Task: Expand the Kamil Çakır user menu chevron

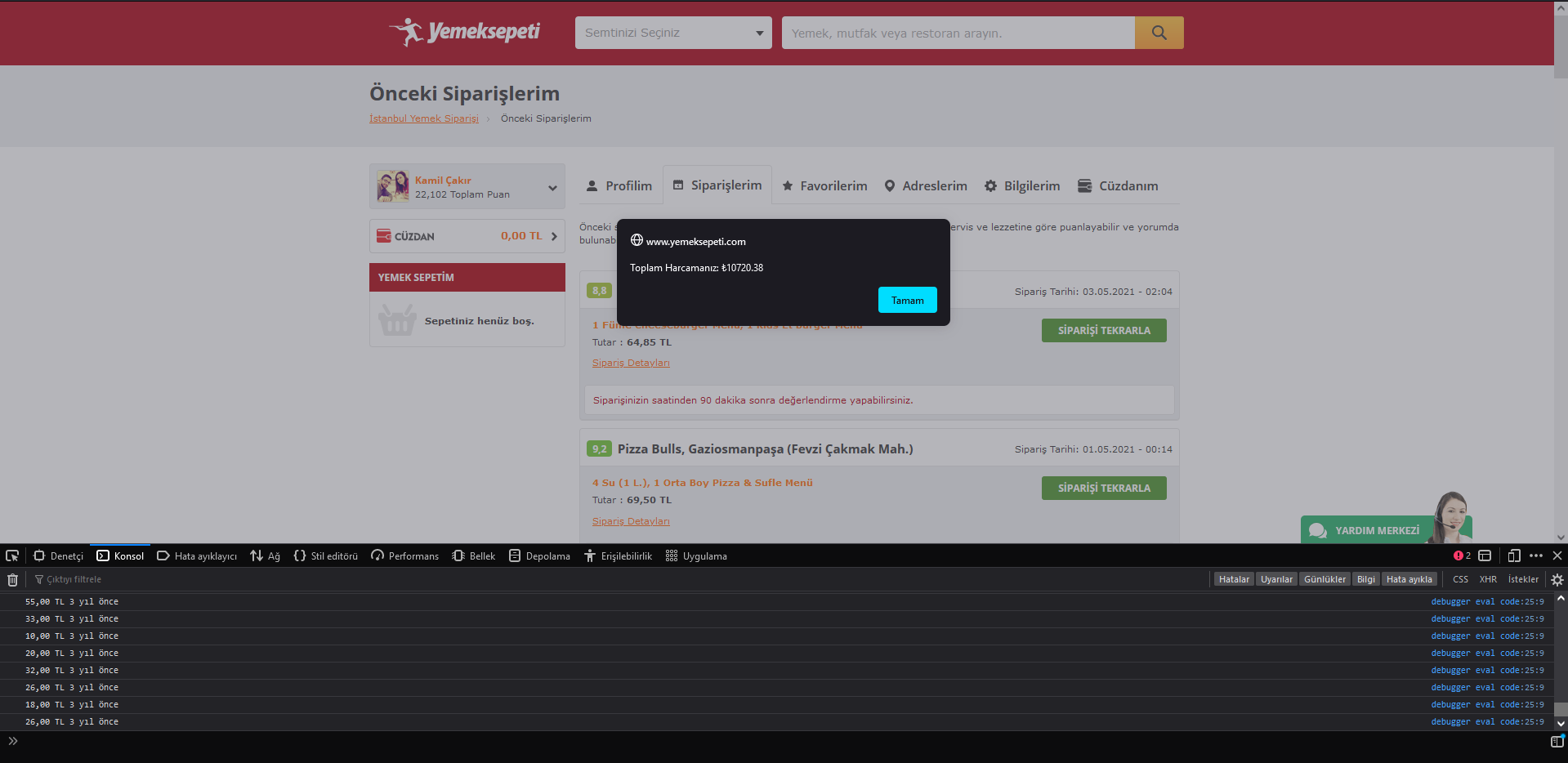Action: point(552,188)
